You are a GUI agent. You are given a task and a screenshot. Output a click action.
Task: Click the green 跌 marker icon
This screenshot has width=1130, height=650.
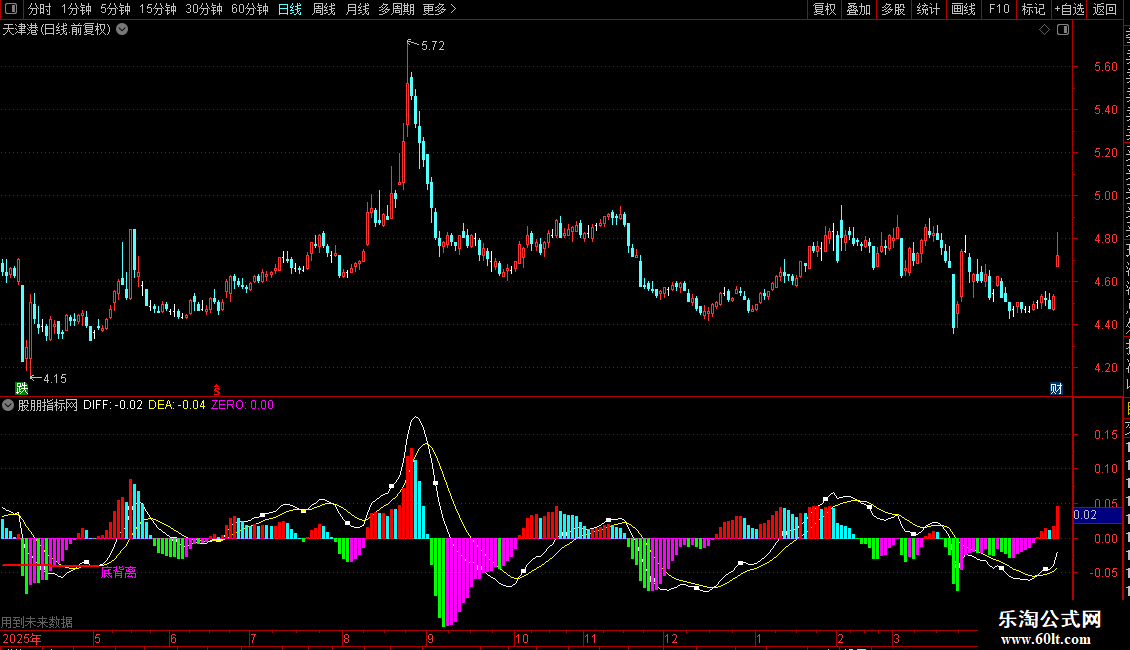pos(22,388)
